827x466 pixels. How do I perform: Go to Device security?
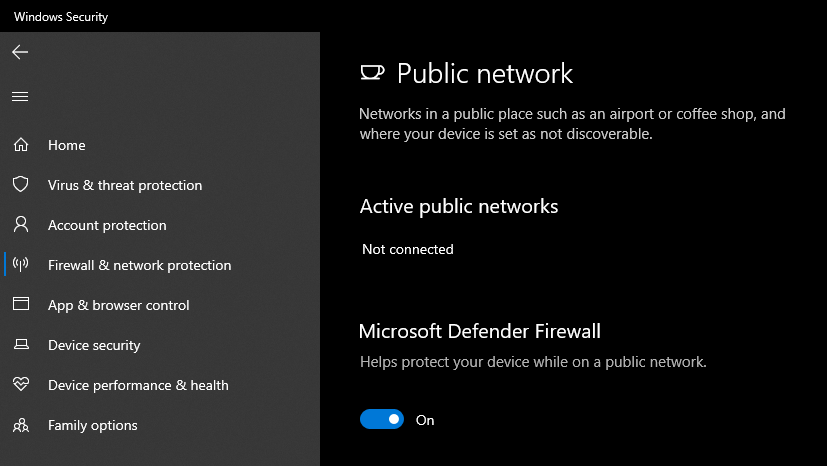coord(94,345)
